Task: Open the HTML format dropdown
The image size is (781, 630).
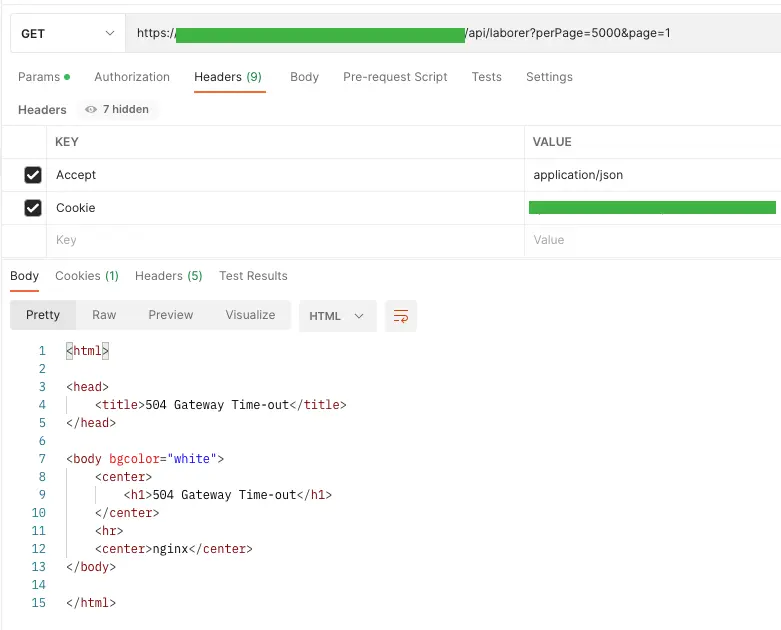Action: click(337, 316)
